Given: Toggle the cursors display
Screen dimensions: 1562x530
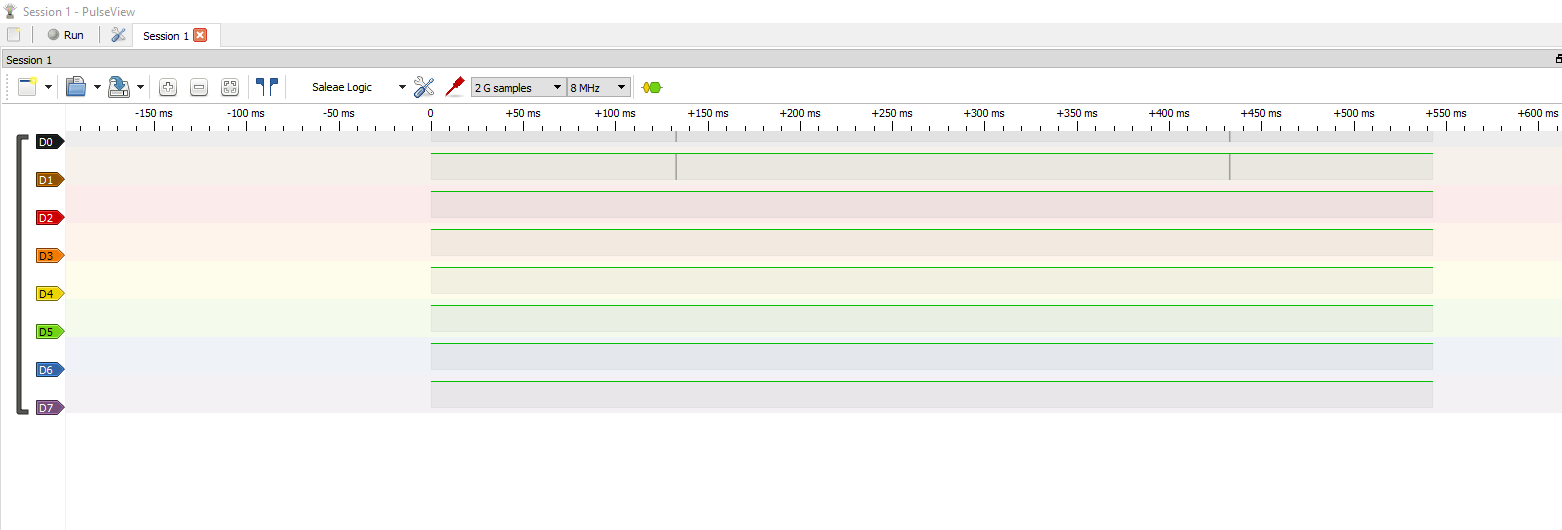Looking at the screenshot, I should (267, 87).
